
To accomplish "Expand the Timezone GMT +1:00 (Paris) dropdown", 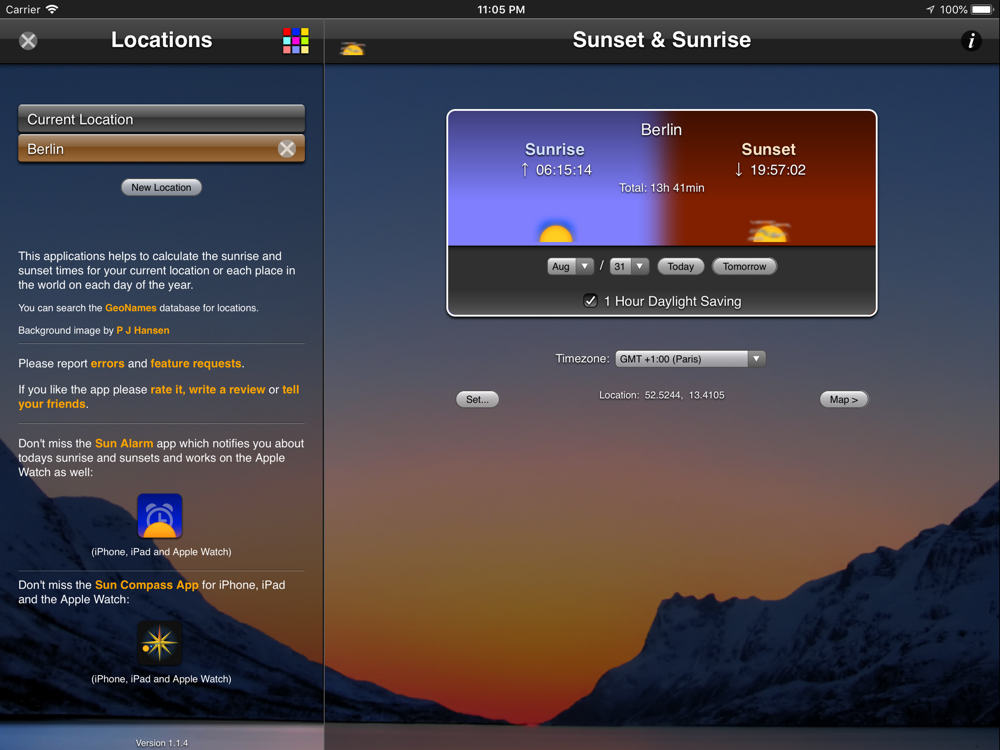I will [690, 359].
